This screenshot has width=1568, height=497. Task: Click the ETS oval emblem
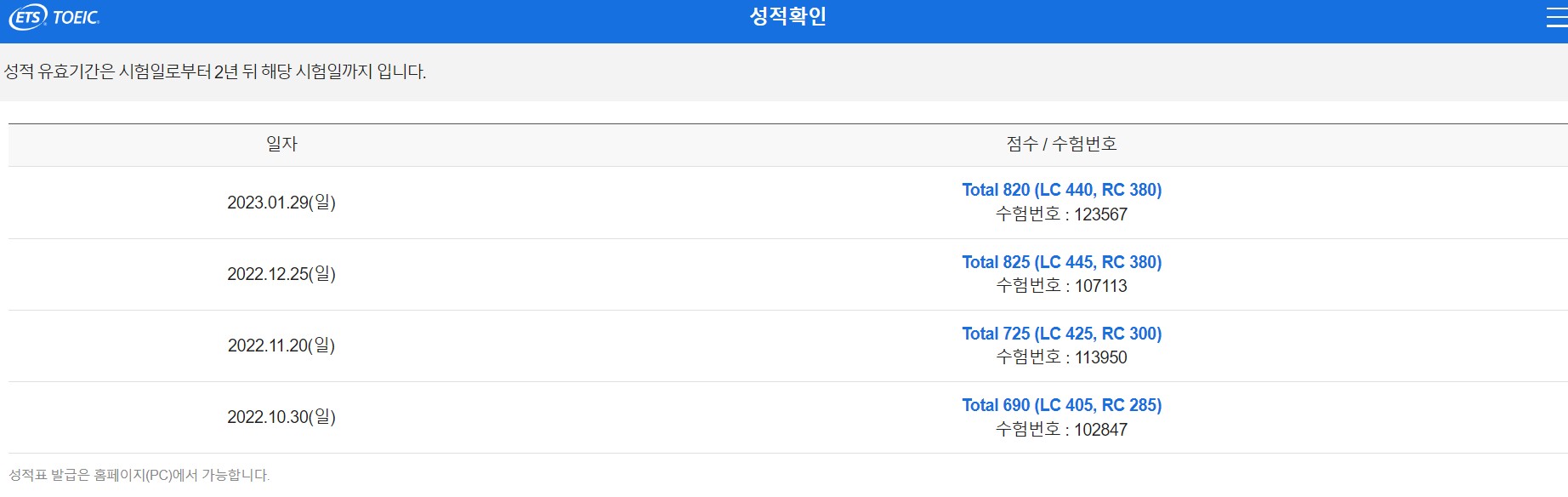click(x=28, y=17)
